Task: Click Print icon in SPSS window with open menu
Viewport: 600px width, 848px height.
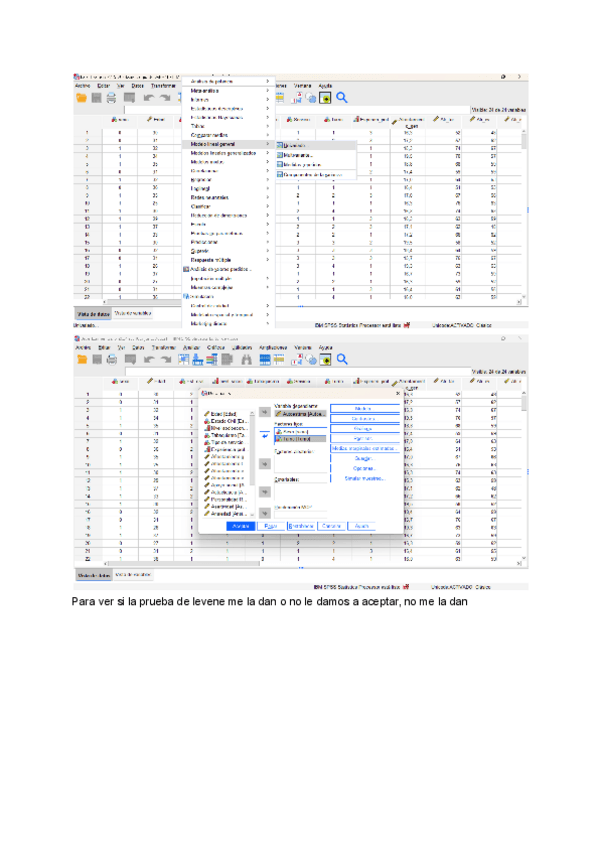Action: (111, 98)
